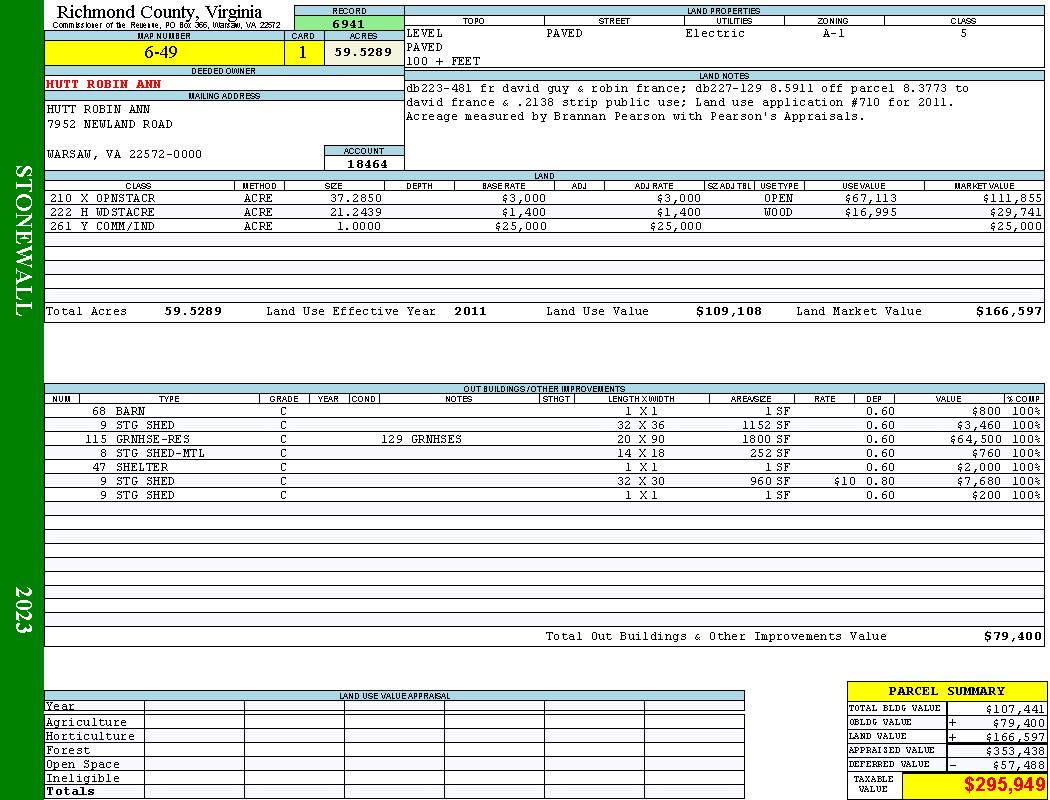Click the card number 1 cell
This screenshot has height=800, width=1050.
click(303, 52)
